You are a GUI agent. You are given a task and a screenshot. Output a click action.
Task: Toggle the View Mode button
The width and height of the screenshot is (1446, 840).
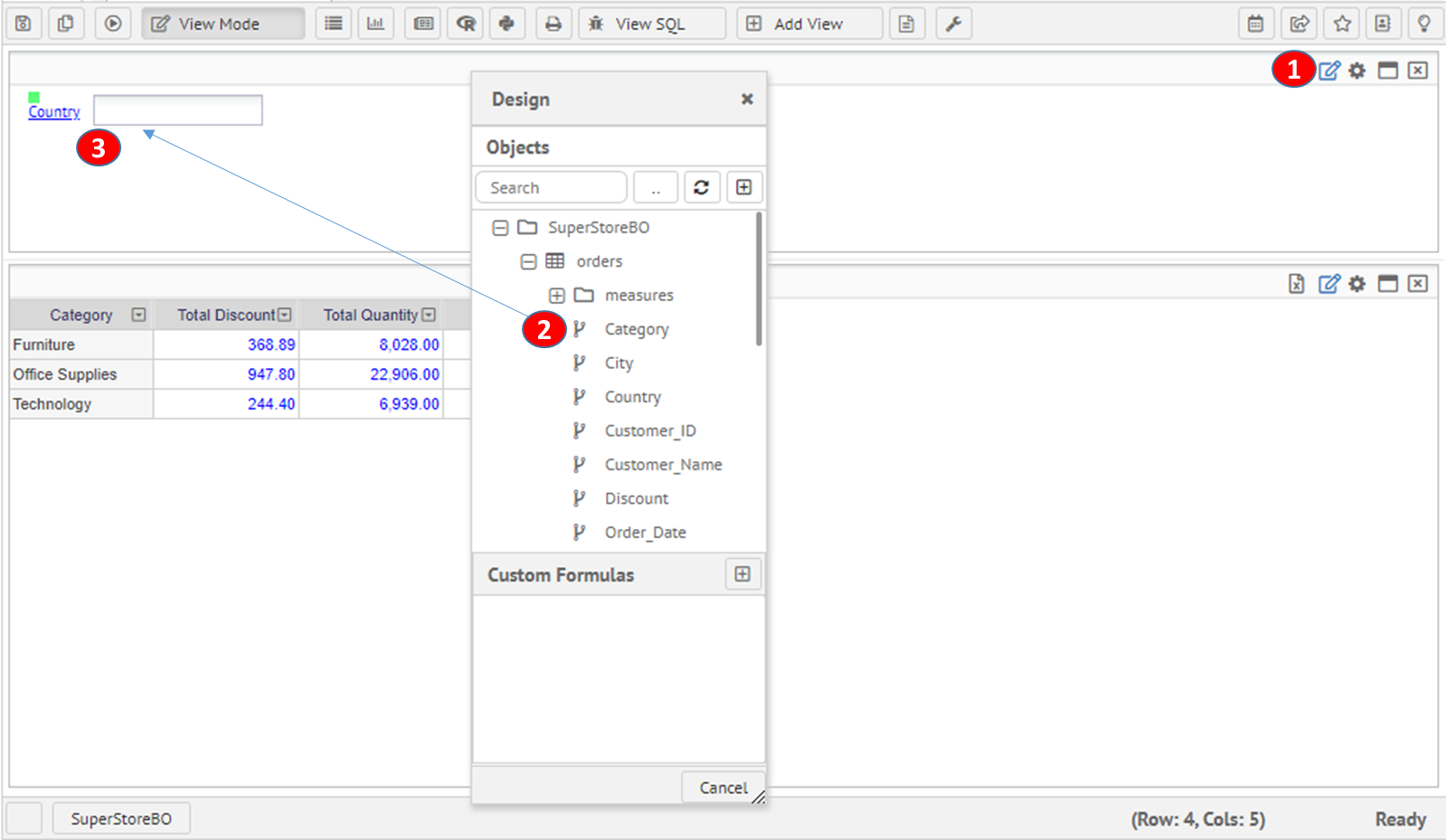click(222, 24)
